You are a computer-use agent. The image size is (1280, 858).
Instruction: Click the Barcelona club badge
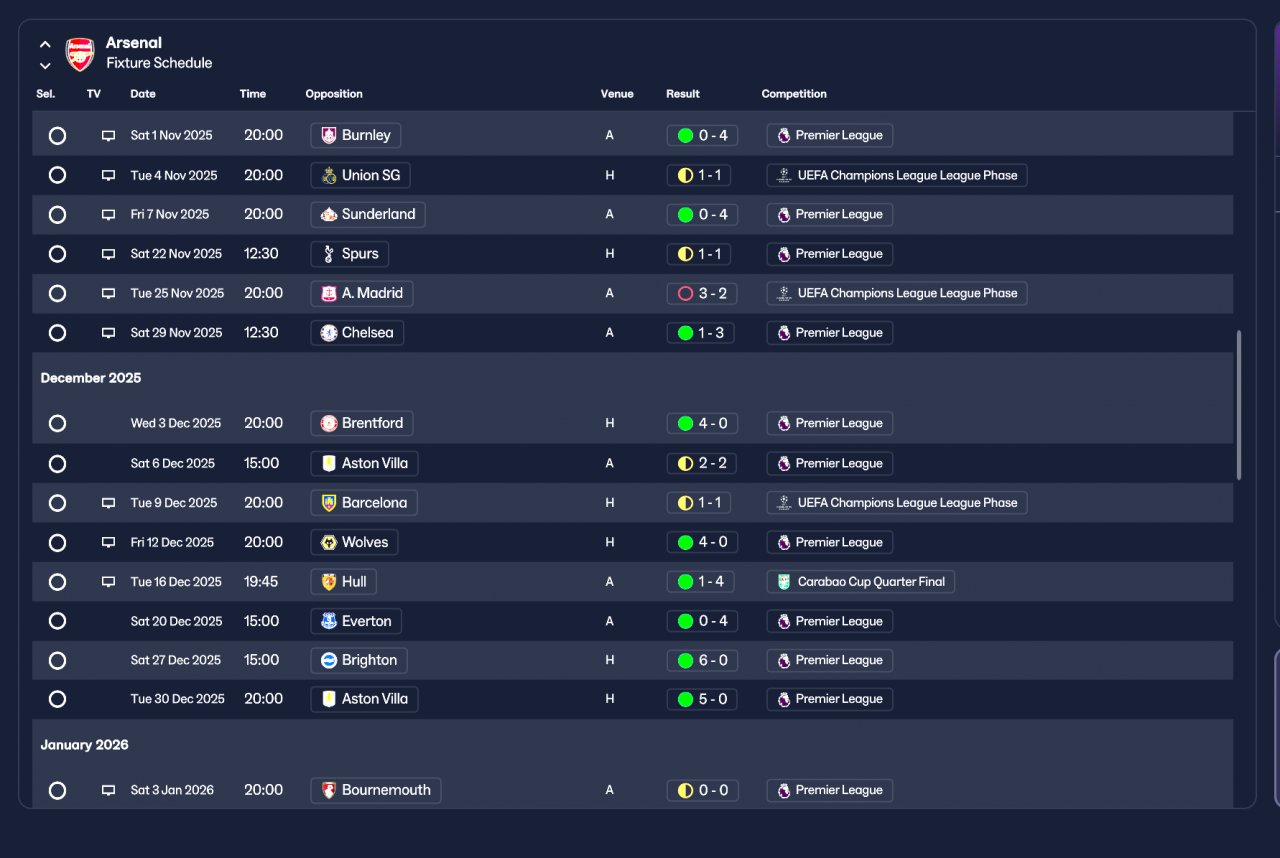coord(329,503)
